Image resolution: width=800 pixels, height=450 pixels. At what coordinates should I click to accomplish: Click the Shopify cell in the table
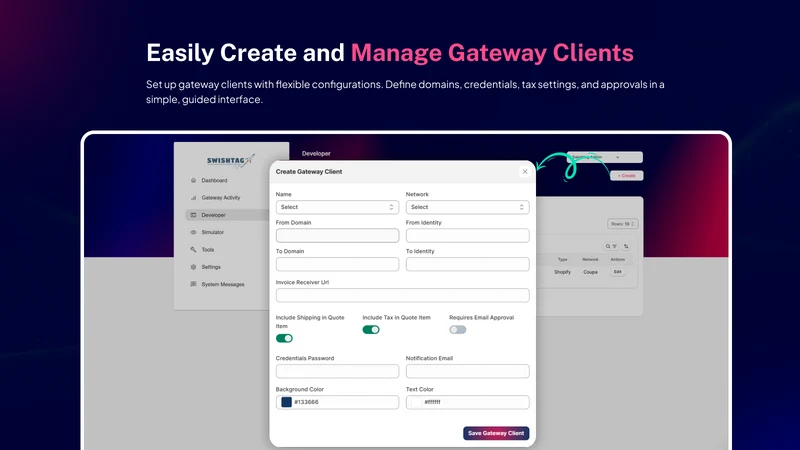point(562,272)
